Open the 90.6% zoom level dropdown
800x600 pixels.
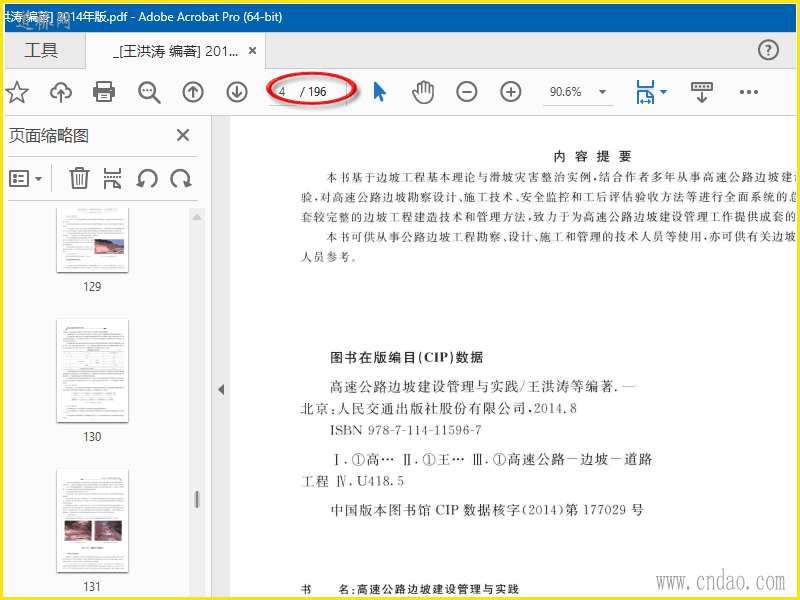[x=602, y=92]
